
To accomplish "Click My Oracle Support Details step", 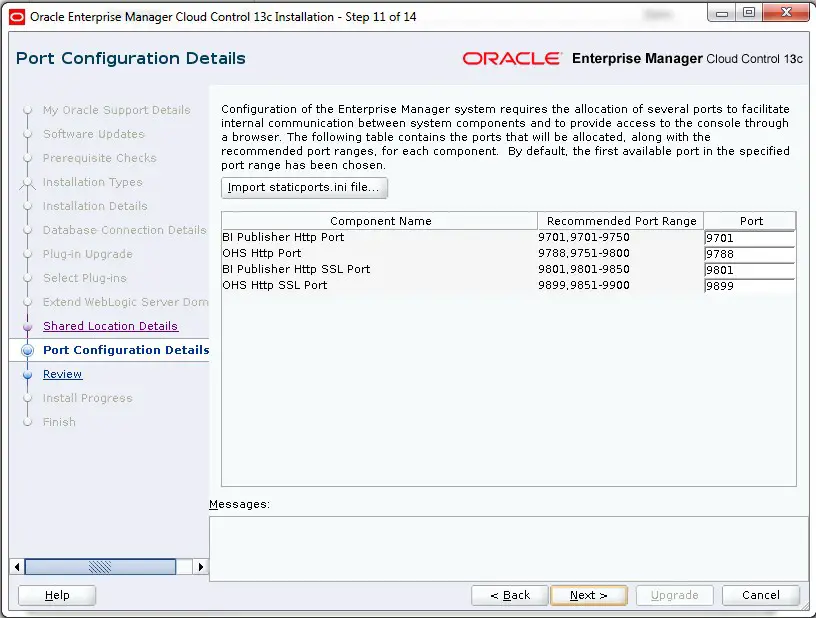I will [117, 110].
